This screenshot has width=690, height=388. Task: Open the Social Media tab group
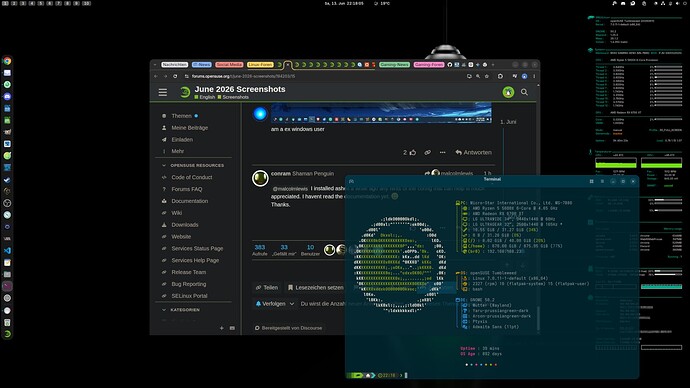(x=229, y=65)
